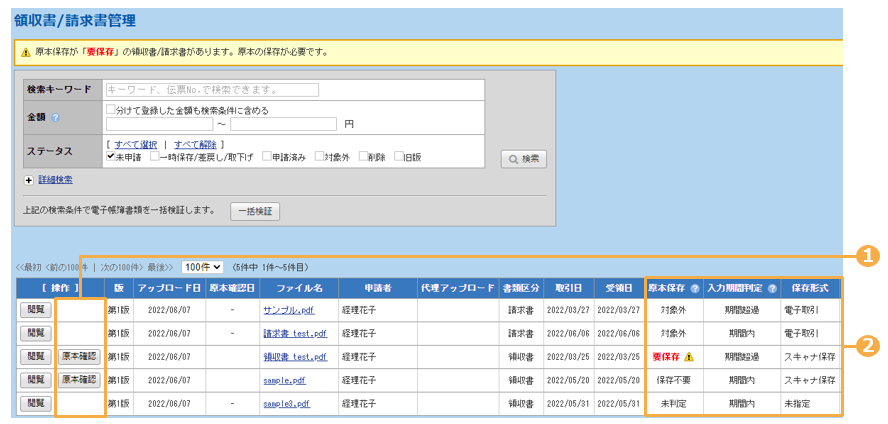Click the warning icon next to 要保存
888x424 pixels.
coord(688,356)
